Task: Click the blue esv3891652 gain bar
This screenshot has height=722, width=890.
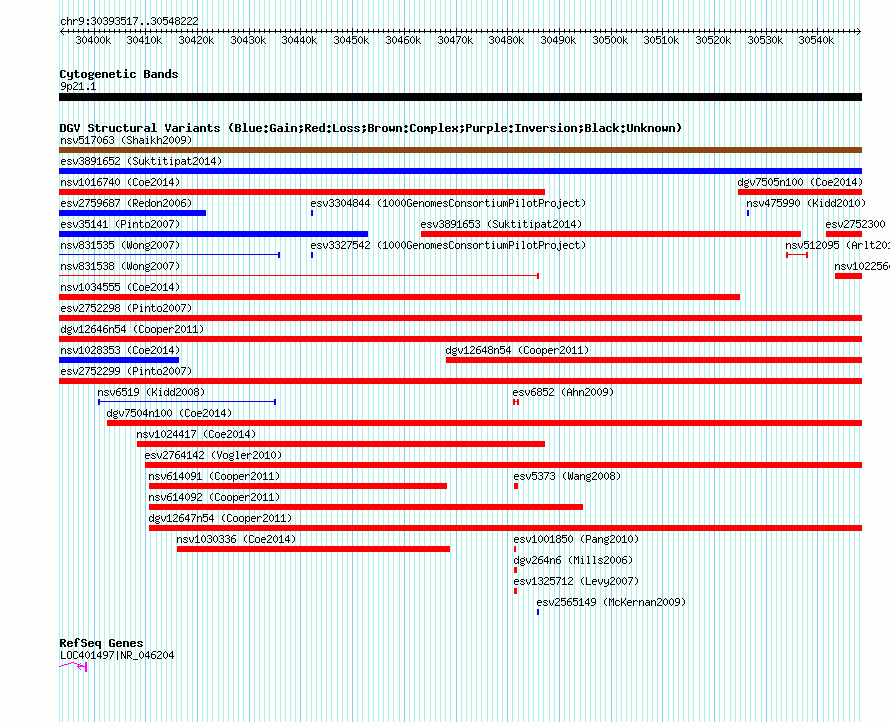Action: click(x=460, y=171)
